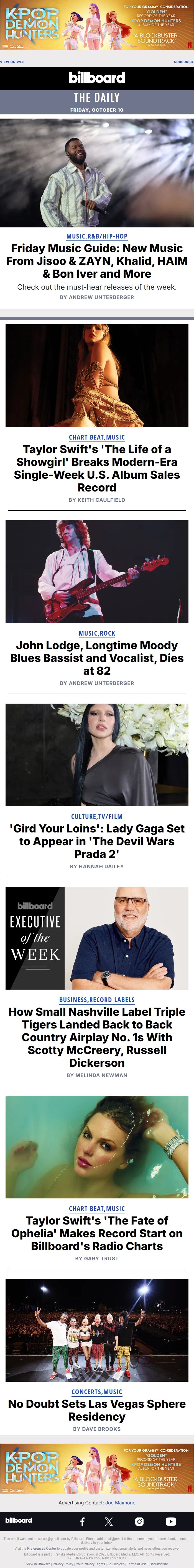Open Billboard's Instagram icon
Screen dimensions: 194x1568
click(x=139, y=1521)
